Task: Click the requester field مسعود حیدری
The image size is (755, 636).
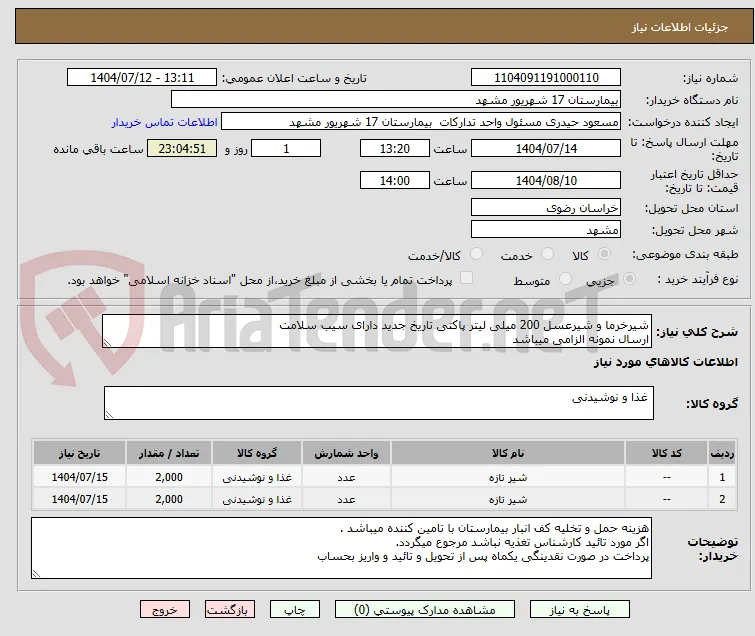Action: click(421, 122)
